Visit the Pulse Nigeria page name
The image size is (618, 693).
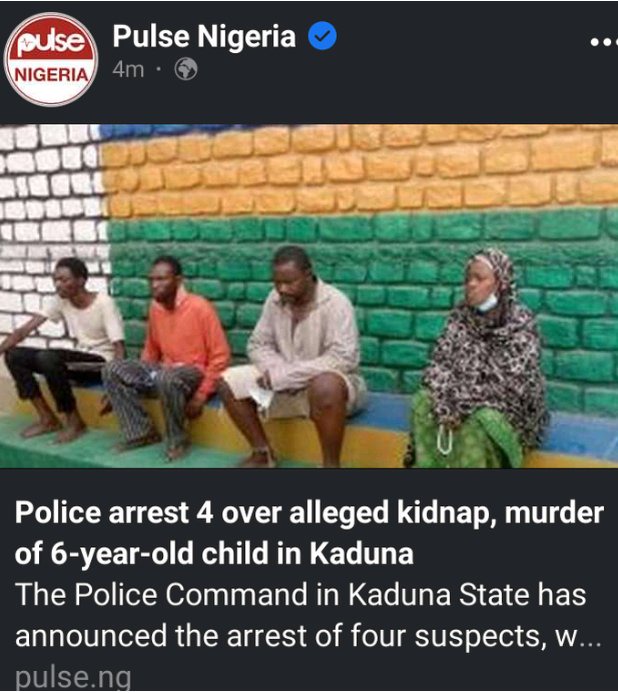[204, 36]
